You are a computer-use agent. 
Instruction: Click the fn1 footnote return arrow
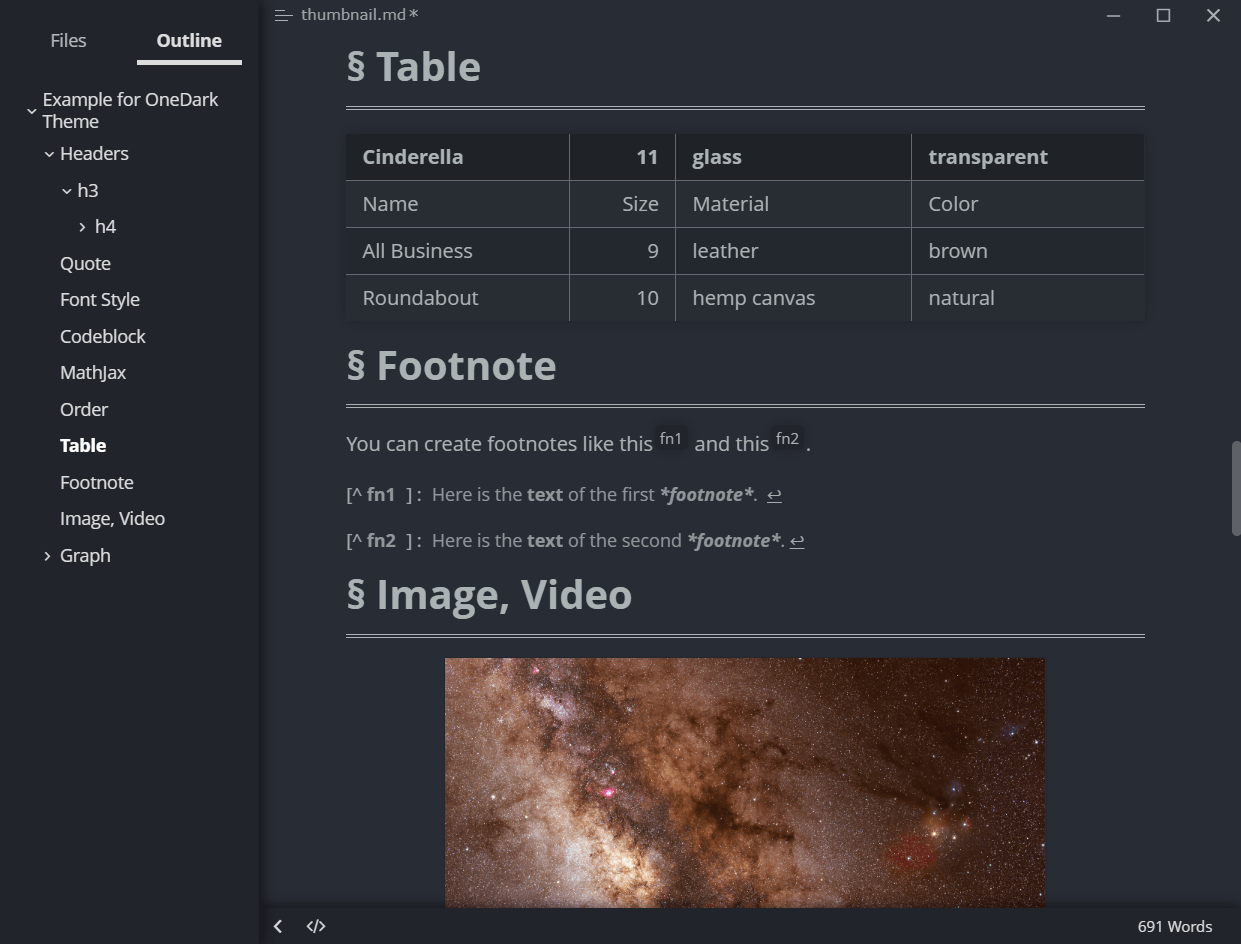tap(774, 495)
